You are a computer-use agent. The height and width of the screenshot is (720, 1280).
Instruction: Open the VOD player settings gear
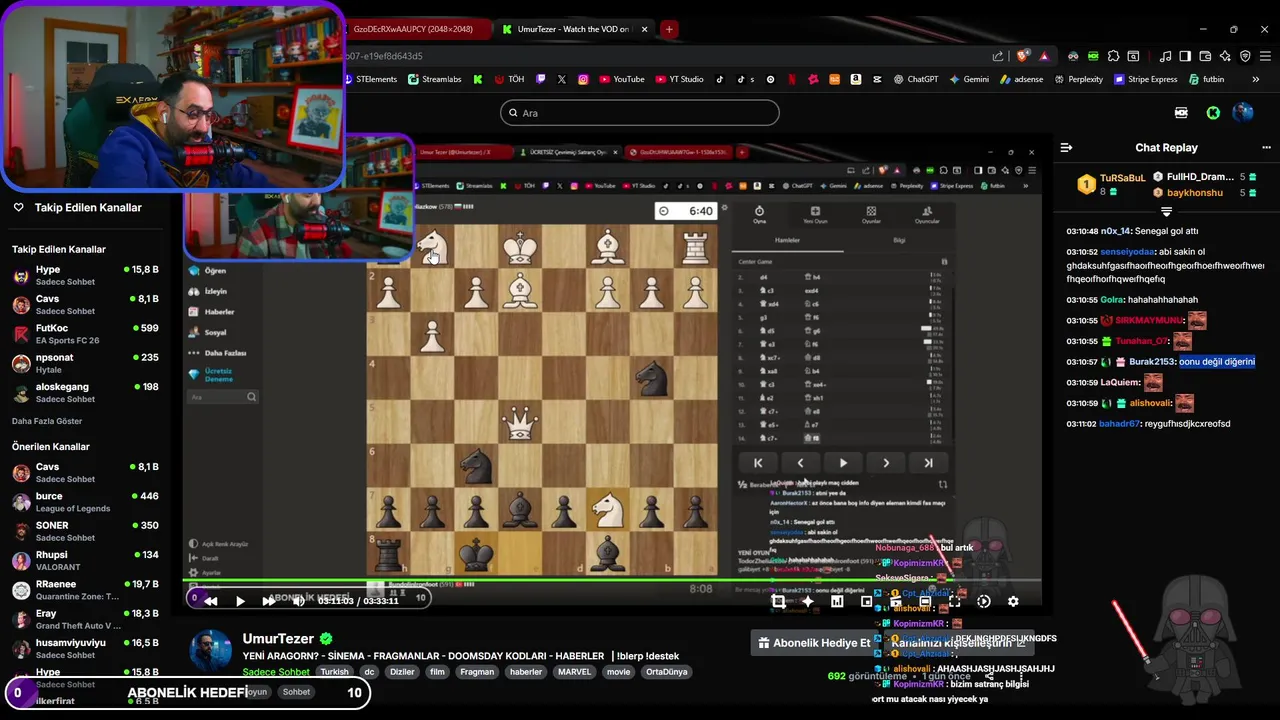[x=1013, y=601]
